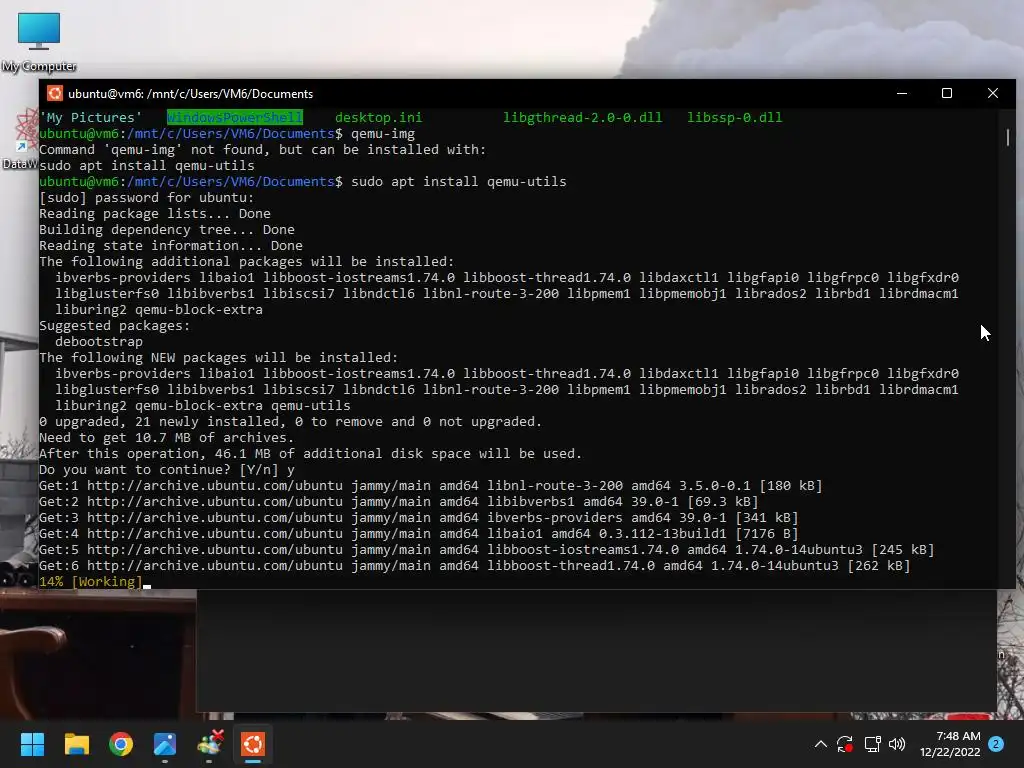Open volume control in tray
This screenshot has width=1024, height=768.
click(x=897, y=744)
